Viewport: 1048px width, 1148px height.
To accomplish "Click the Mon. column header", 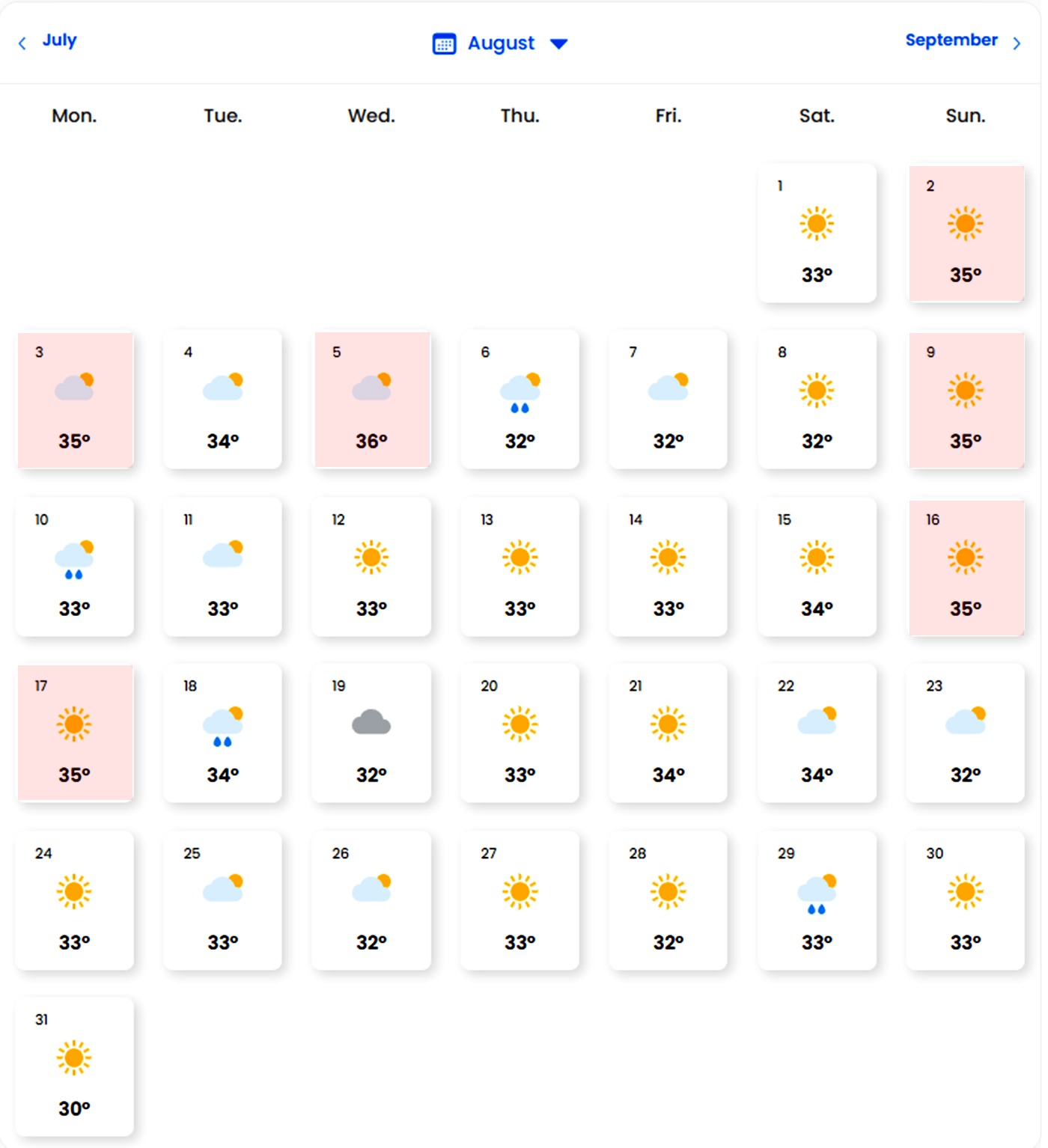I will pyautogui.click(x=73, y=115).
